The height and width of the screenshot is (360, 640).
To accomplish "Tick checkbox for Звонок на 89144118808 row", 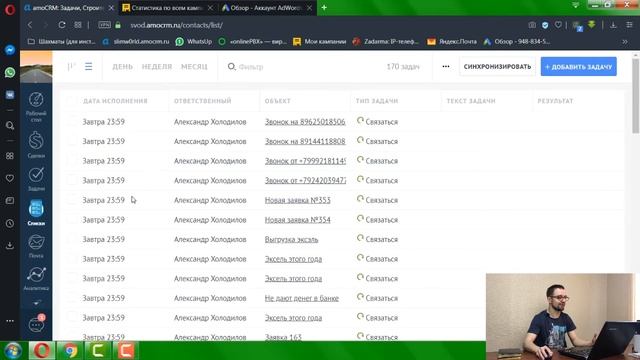I will [72, 141].
